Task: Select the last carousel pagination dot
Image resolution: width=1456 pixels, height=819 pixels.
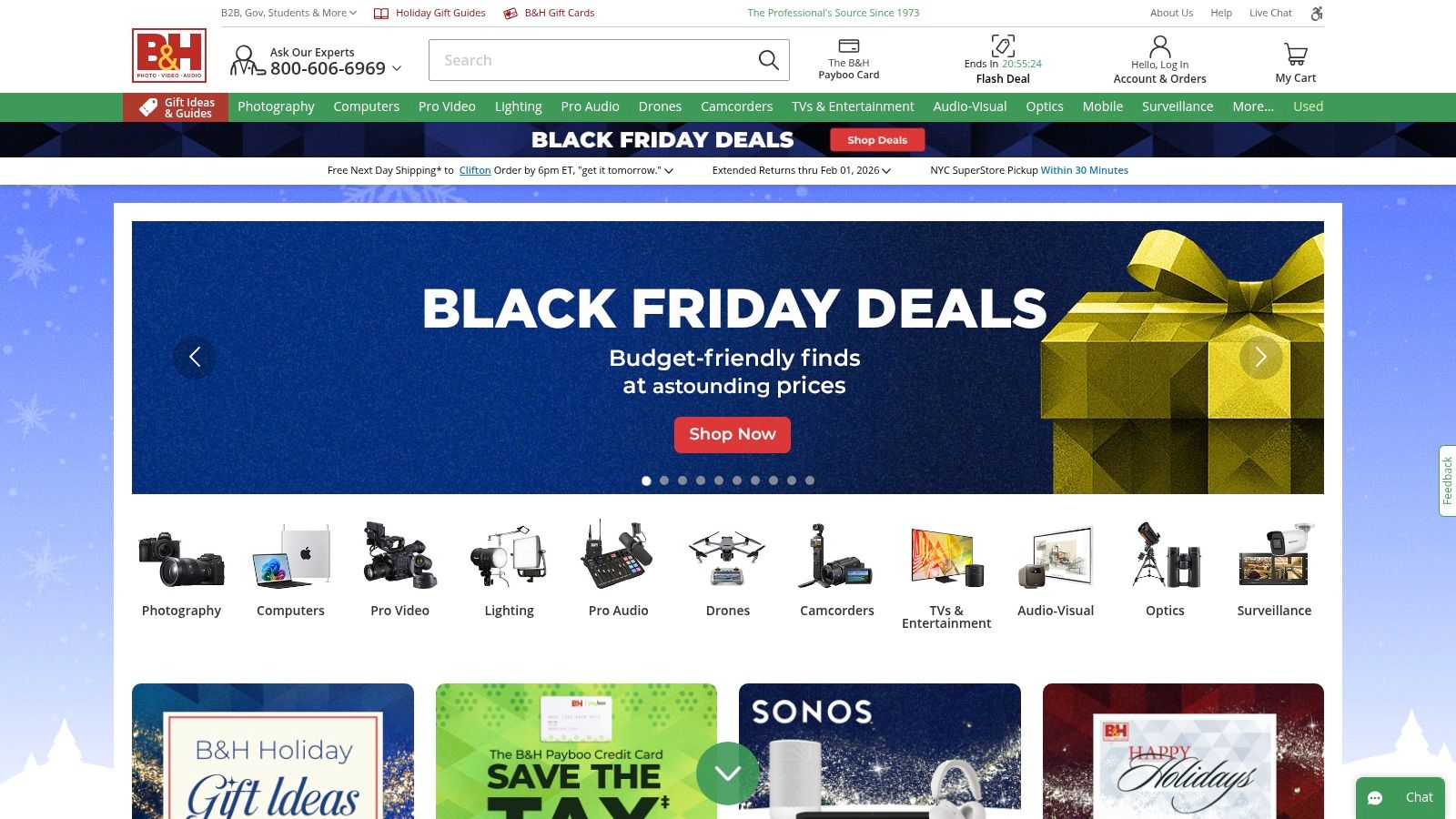Action: (x=810, y=480)
